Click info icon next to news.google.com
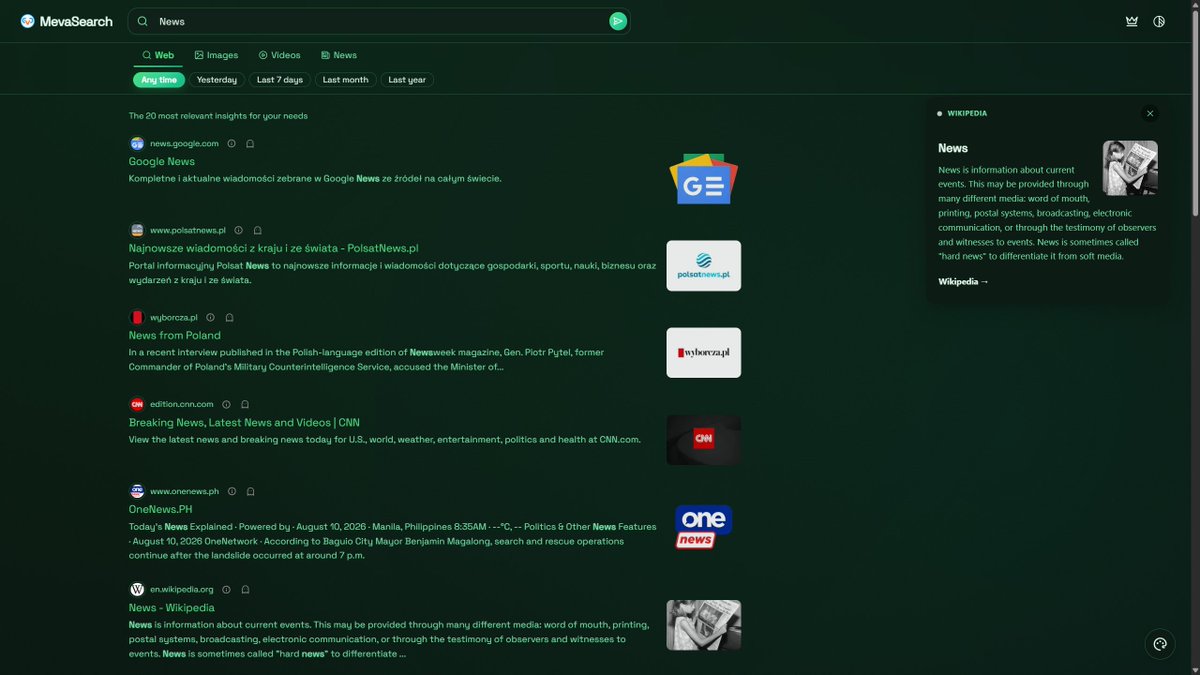The height and width of the screenshot is (675, 1200). coord(231,143)
